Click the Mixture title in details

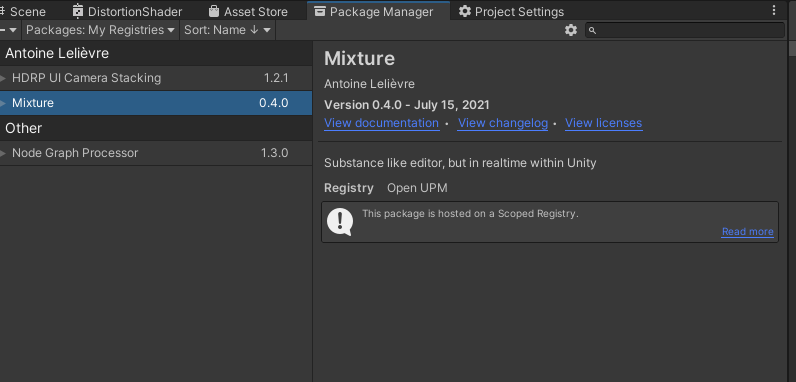coord(359,58)
